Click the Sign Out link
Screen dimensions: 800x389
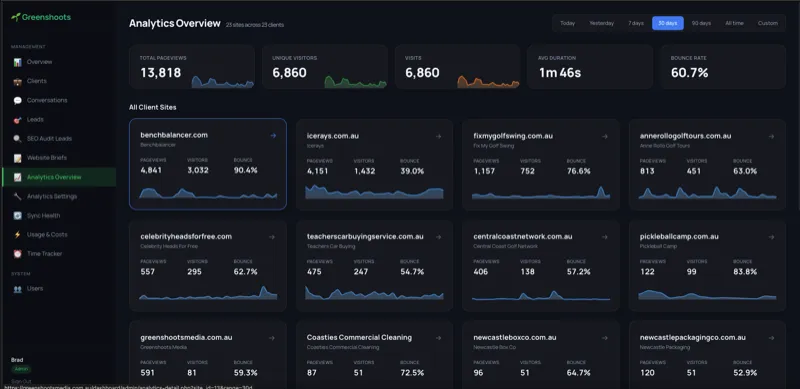coord(21,381)
